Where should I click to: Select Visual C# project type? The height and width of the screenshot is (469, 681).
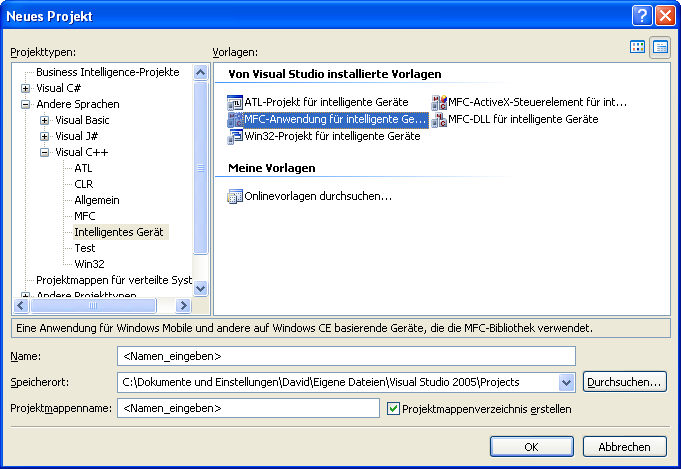(x=59, y=88)
